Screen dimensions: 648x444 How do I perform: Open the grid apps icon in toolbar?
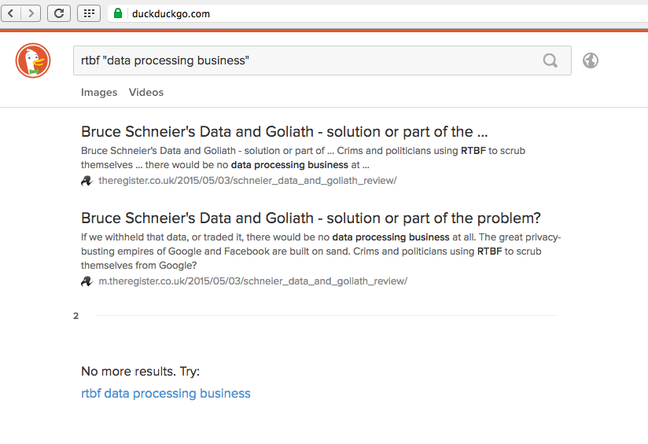click(89, 13)
